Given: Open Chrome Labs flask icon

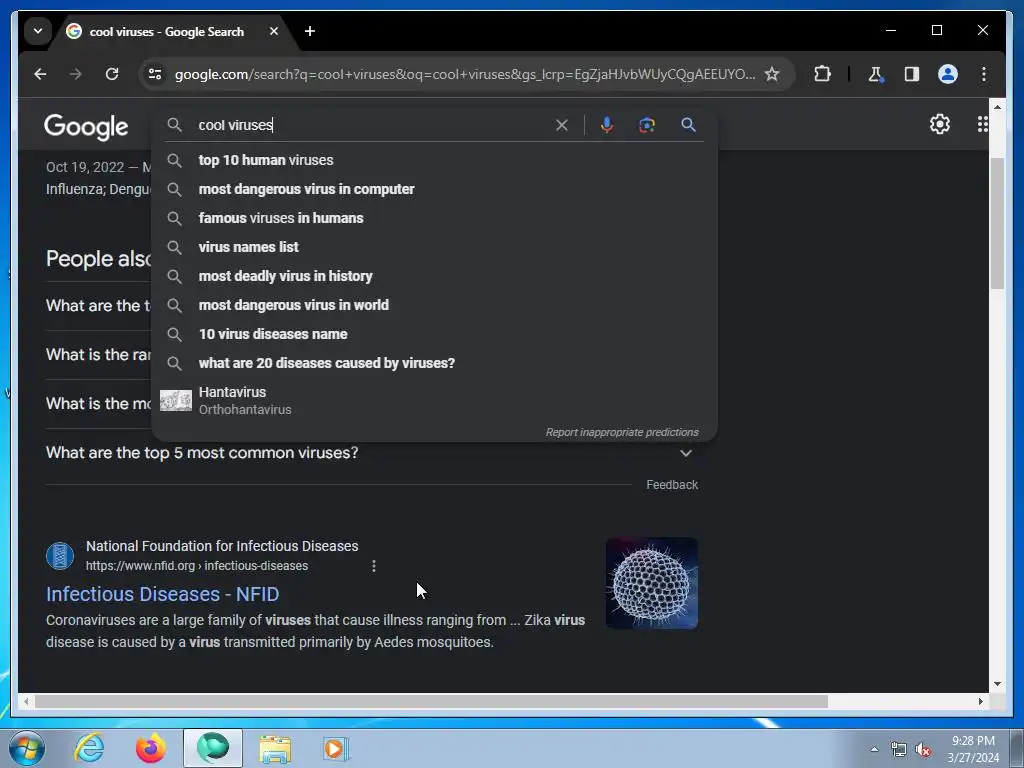Looking at the screenshot, I should tap(875, 74).
